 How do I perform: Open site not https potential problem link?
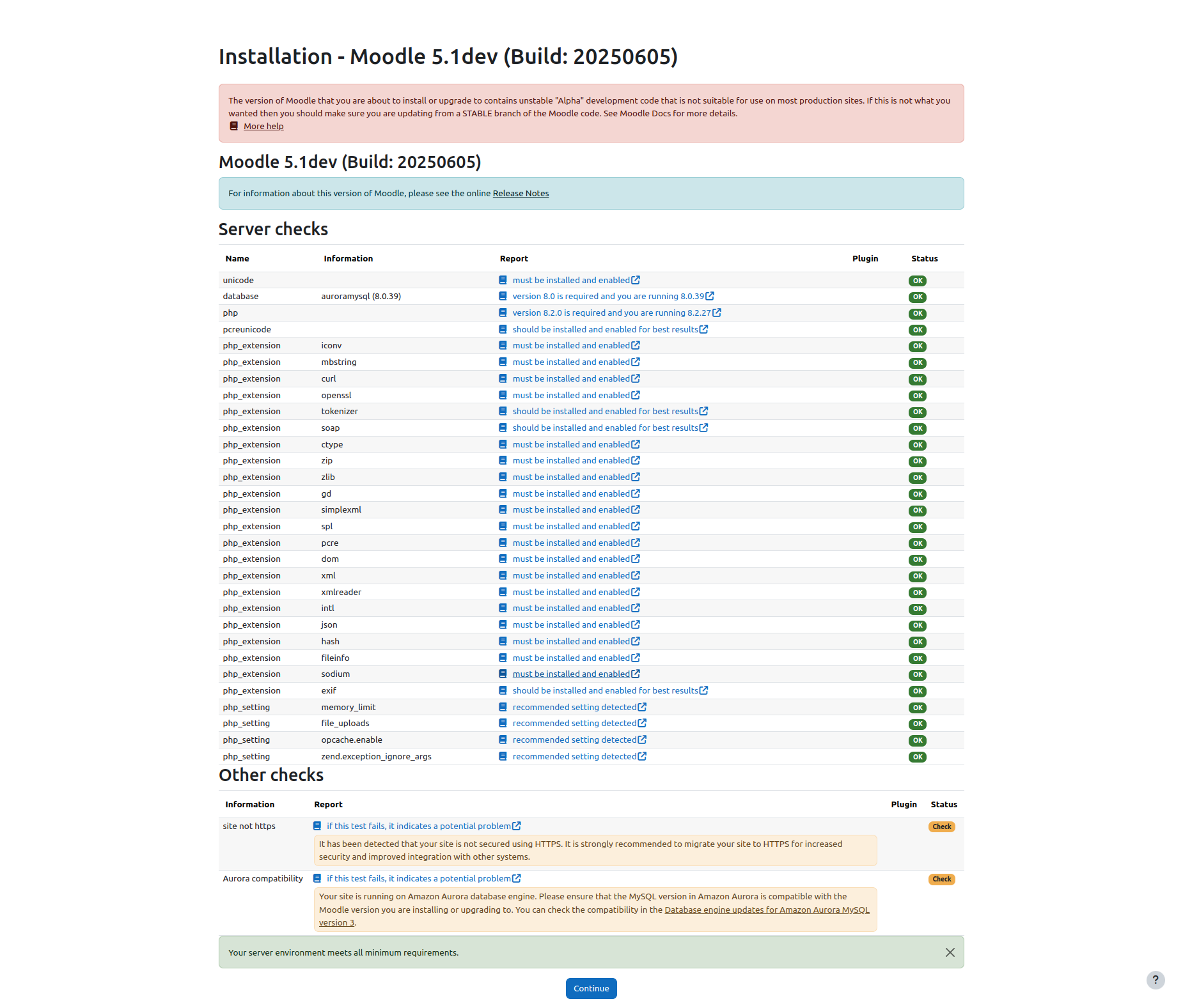point(419,826)
